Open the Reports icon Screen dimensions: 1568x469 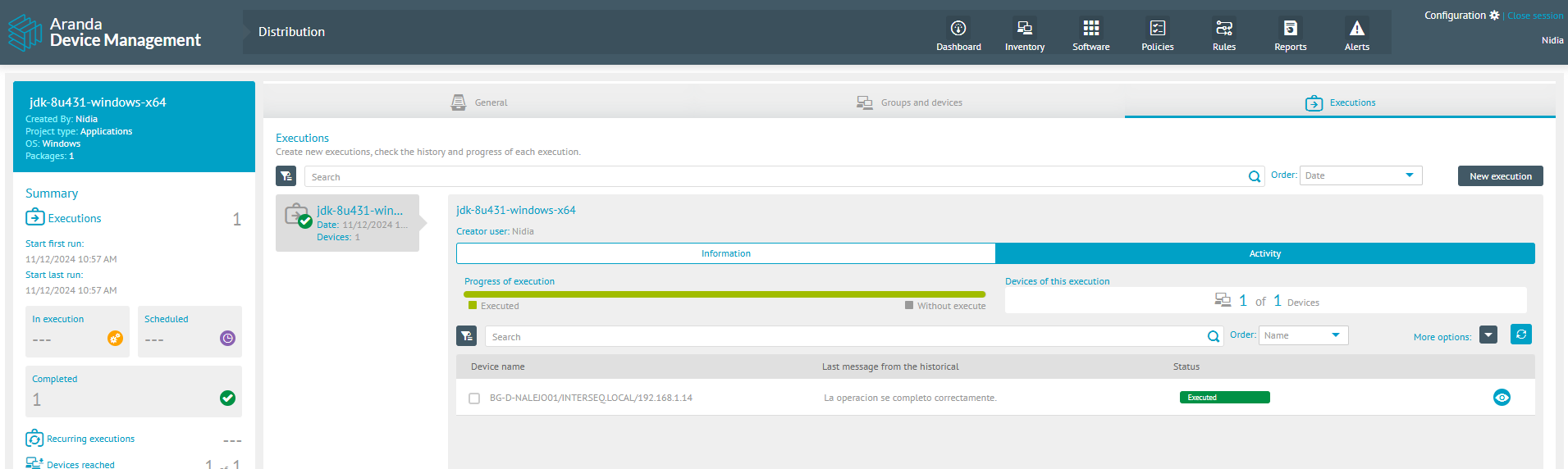[1290, 29]
